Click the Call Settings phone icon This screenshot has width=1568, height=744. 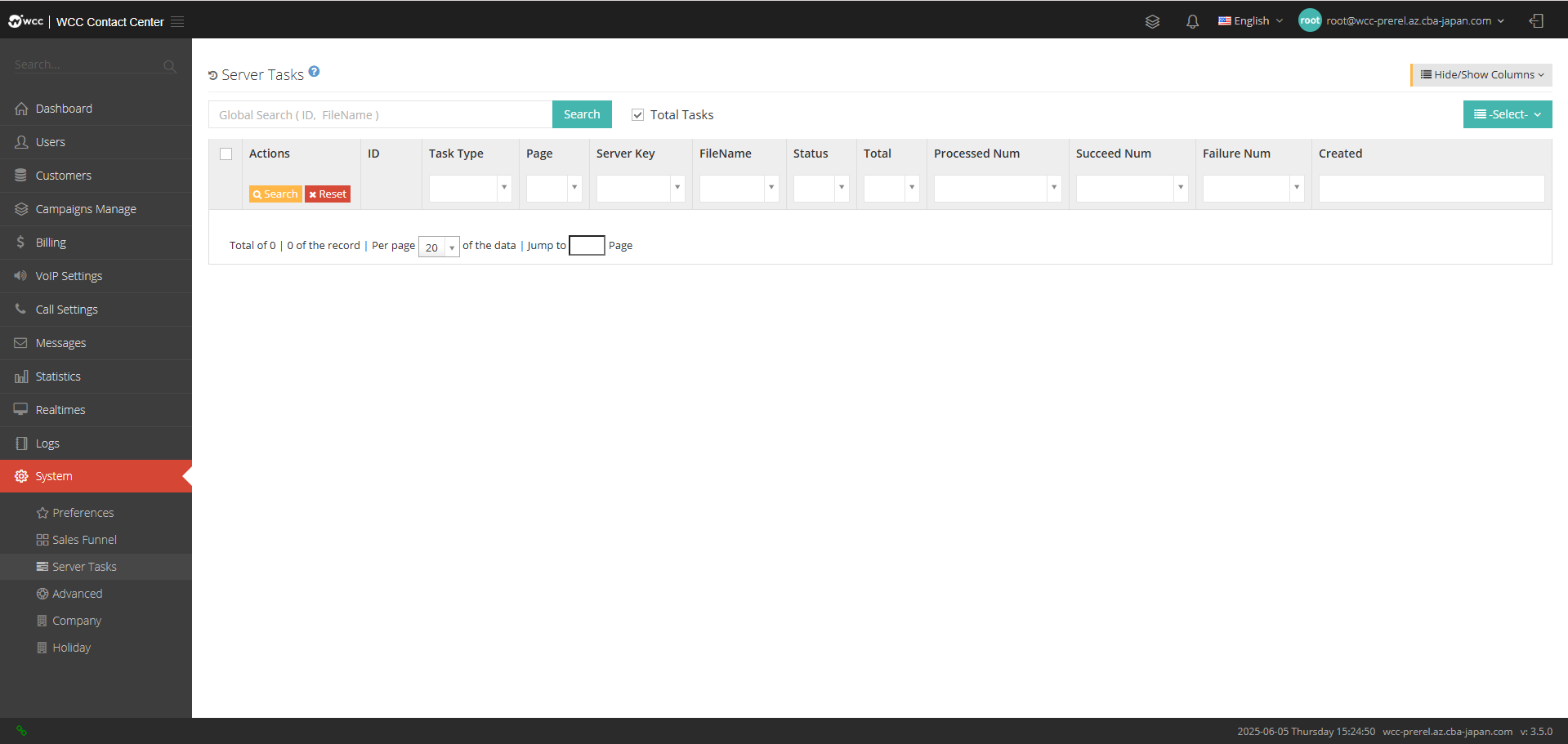[20, 309]
